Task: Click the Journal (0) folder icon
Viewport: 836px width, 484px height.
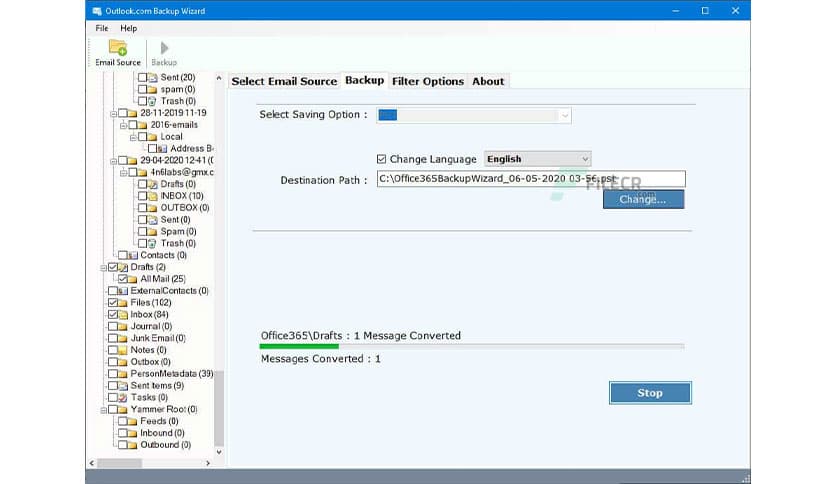Action: point(123,326)
